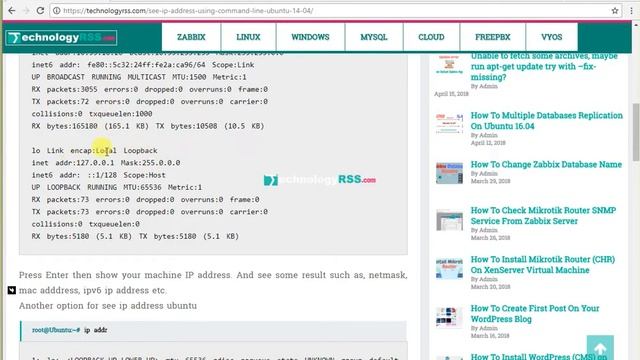Image resolution: width=640 pixels, height=360 pixels.
Task: Click thumbnail of Mikrotik XenServer article
Action: tap(449, 269)
